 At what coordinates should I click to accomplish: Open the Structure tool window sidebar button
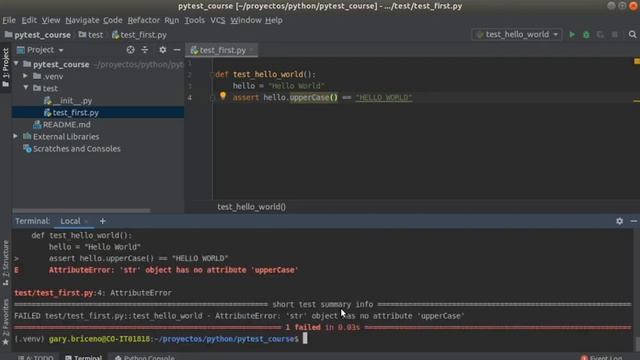coord(5,263)
